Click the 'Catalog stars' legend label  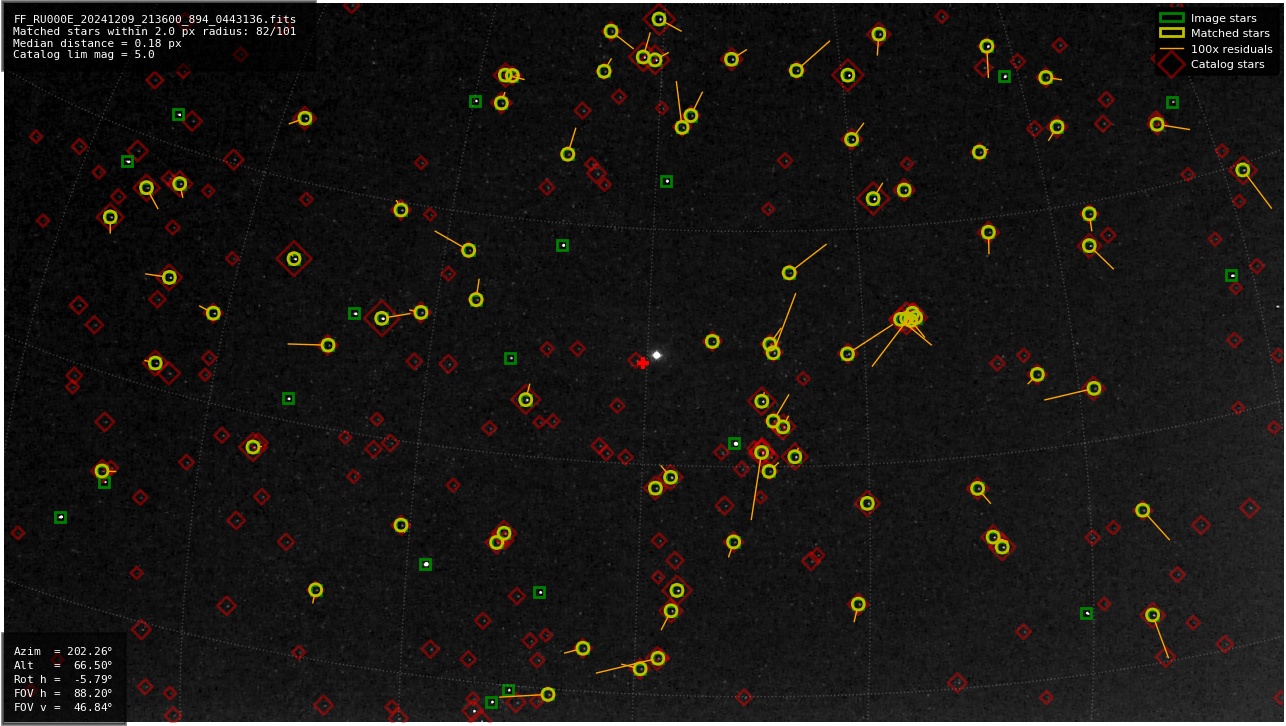pyautogui.click(x=1227, y=64)
